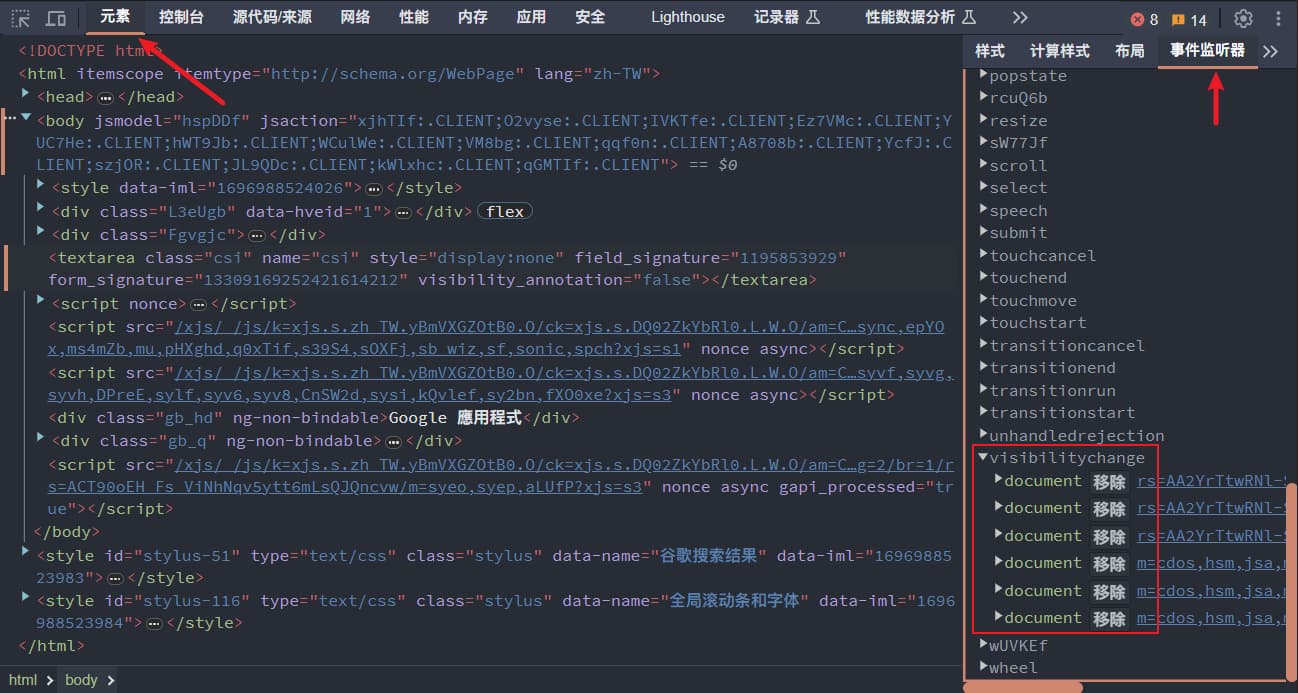Toggle the device toolbar icon
Viewport: 1298px width, 693px height.
click(x=57, y=18)
